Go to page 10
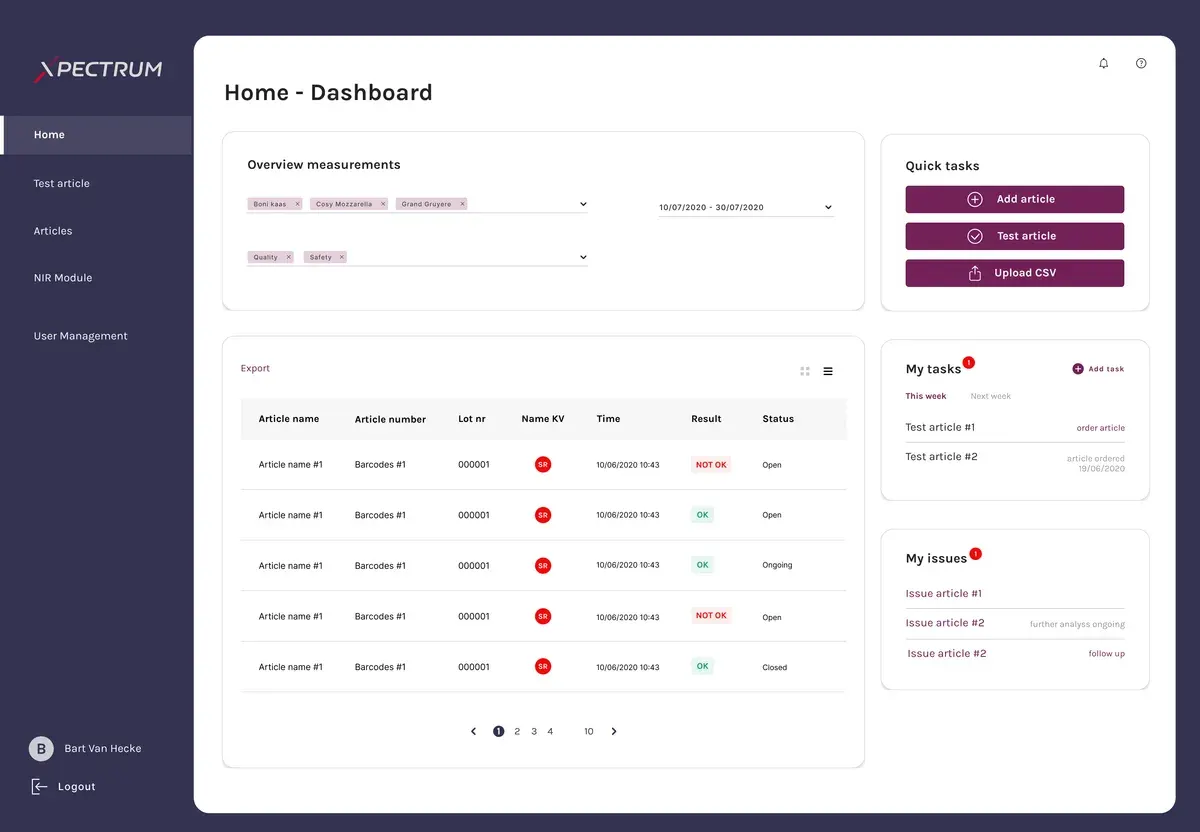Image resolution: width=1200 pixels, height=832 pixels. pos(589,731)
